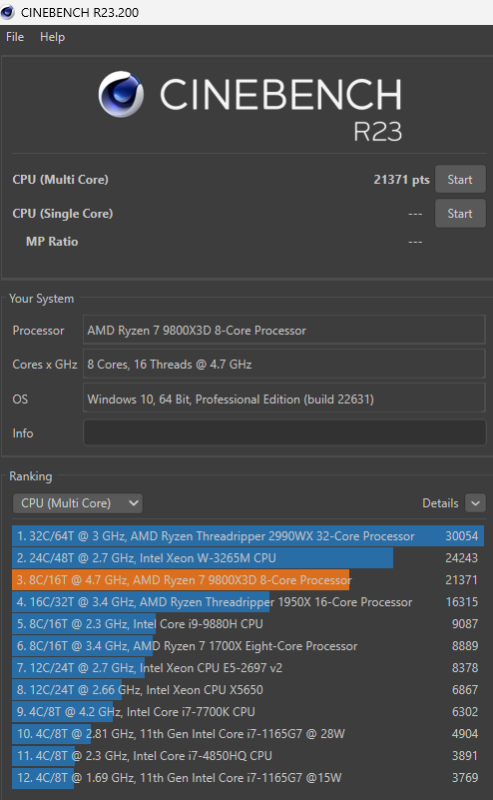Screen dimensions: 493x800
Task: Select the Threadripper 1950X ranking bar
Action: point(248,602)
